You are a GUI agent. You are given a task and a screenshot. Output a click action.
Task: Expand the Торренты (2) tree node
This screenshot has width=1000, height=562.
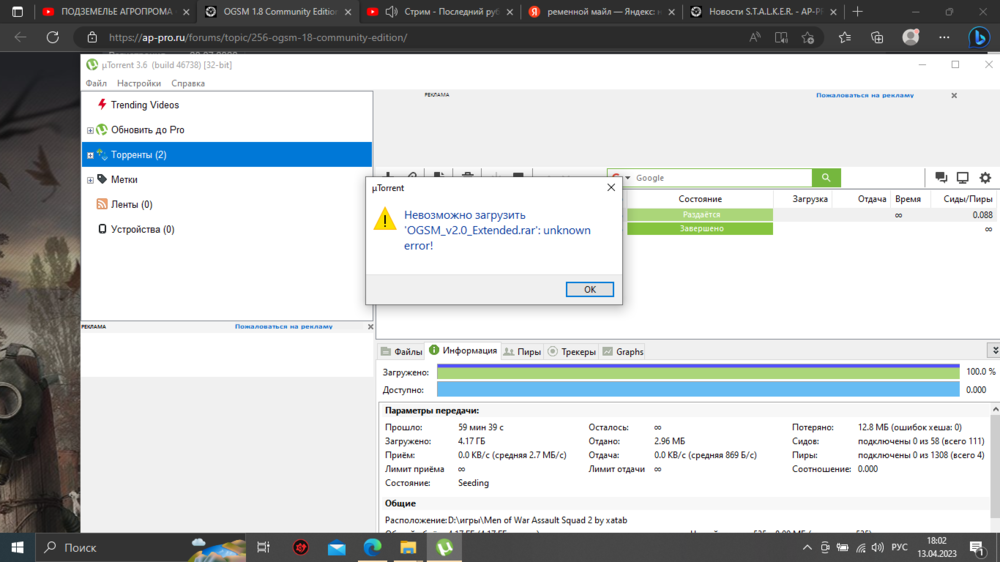(x=90, y=155)
